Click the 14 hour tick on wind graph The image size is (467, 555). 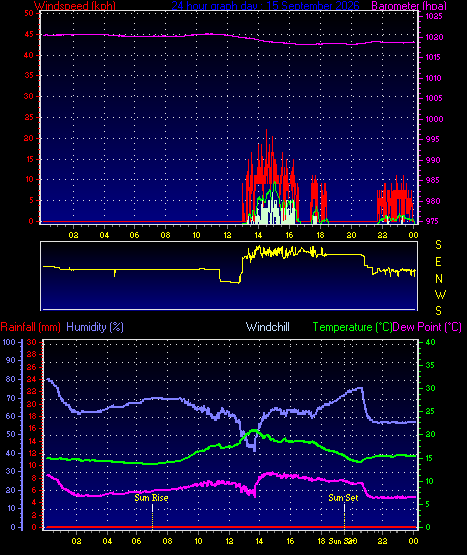pos(258,235)
